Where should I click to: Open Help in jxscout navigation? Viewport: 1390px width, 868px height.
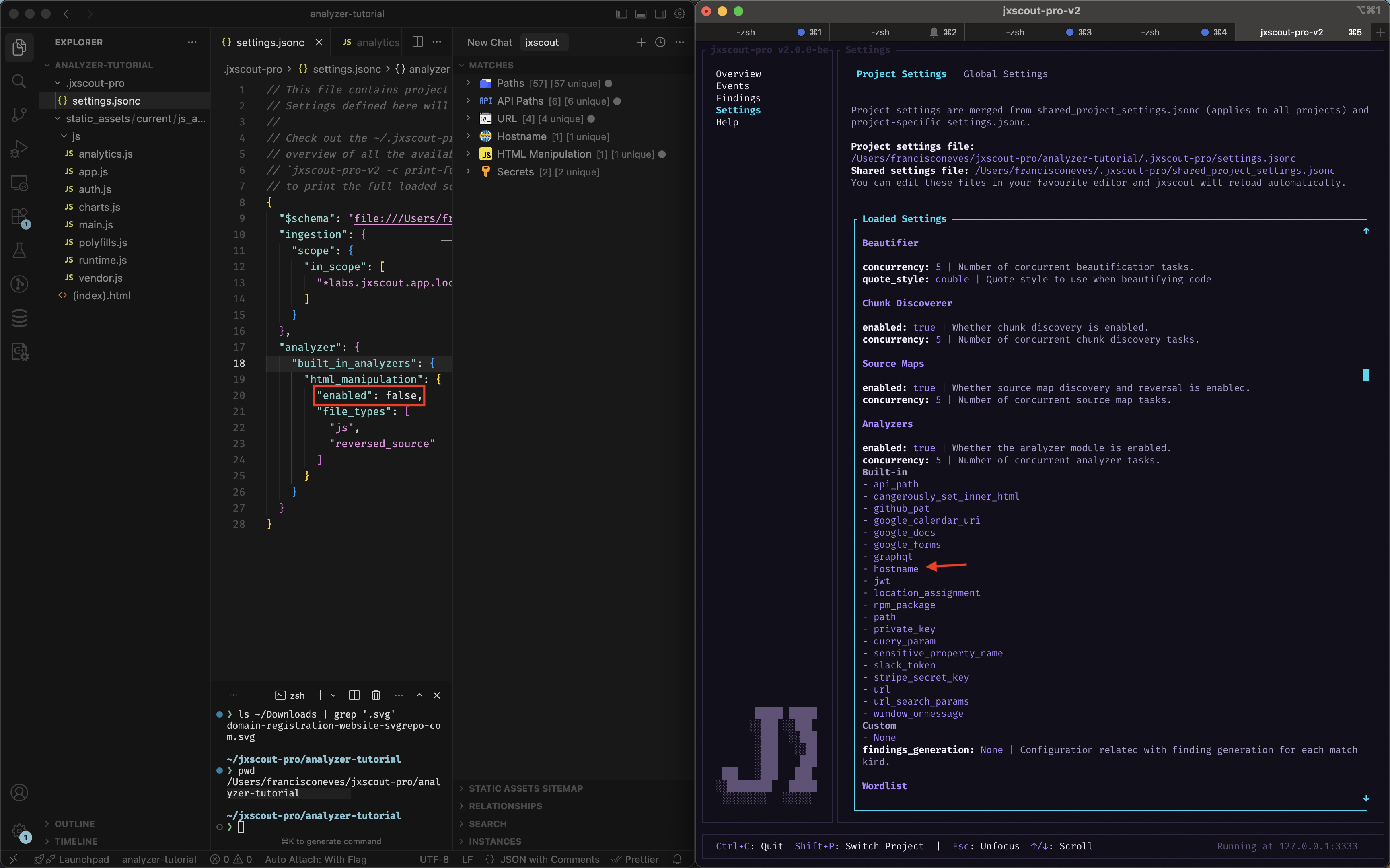point(727,122)
